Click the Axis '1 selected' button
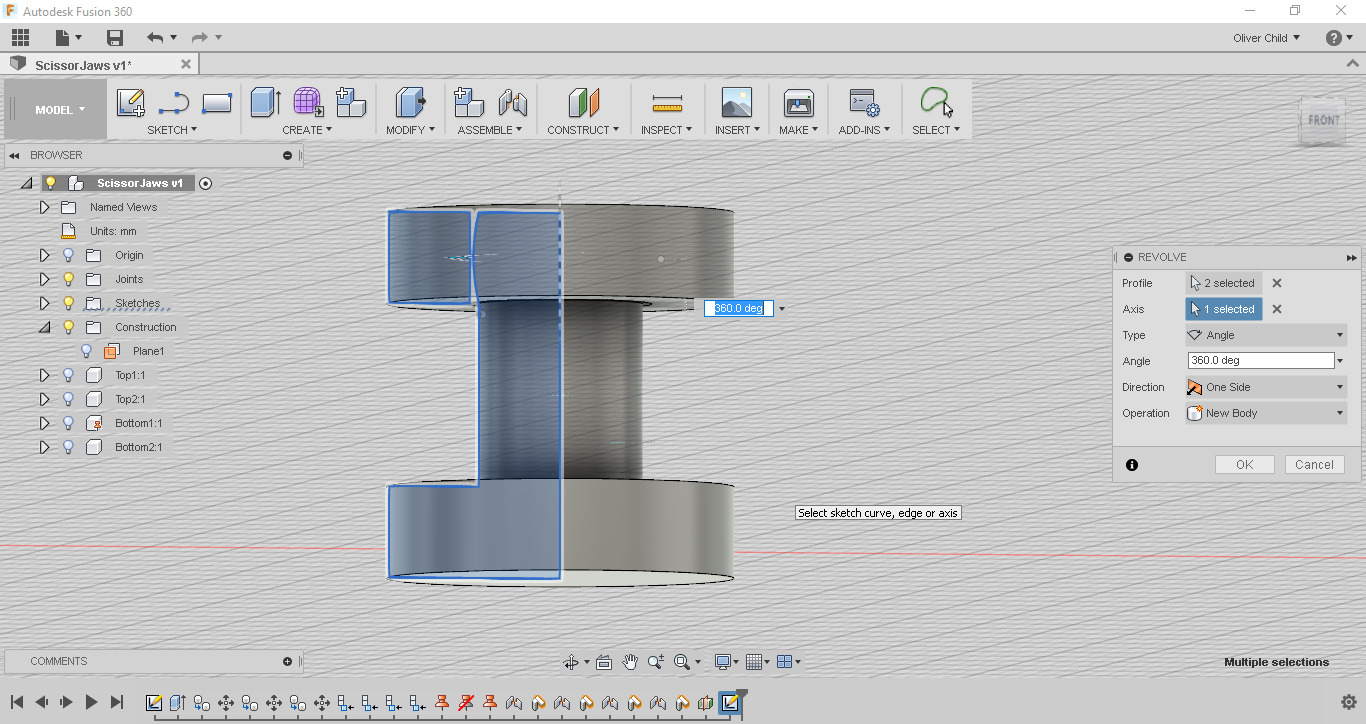The height and width of the screenshot is (724, 1366). [1224, 309]
